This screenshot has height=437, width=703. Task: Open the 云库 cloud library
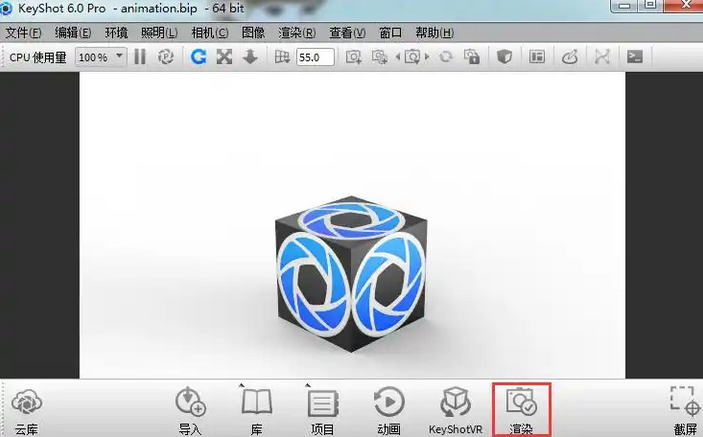click(26, 408)
